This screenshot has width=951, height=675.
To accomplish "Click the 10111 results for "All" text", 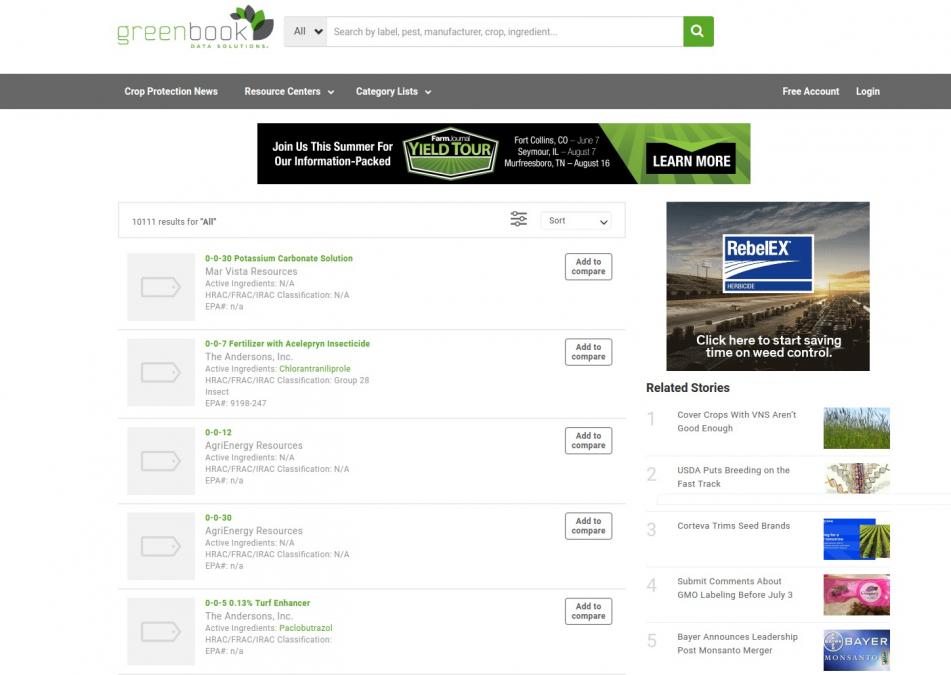I will (174, 222).
